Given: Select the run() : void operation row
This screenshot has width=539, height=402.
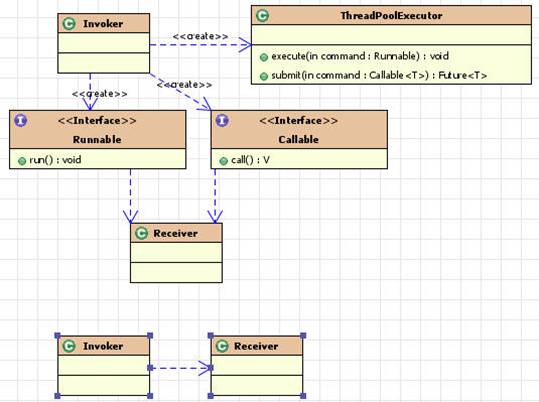Looking at the screenshot, I should [x=98, y=159].
